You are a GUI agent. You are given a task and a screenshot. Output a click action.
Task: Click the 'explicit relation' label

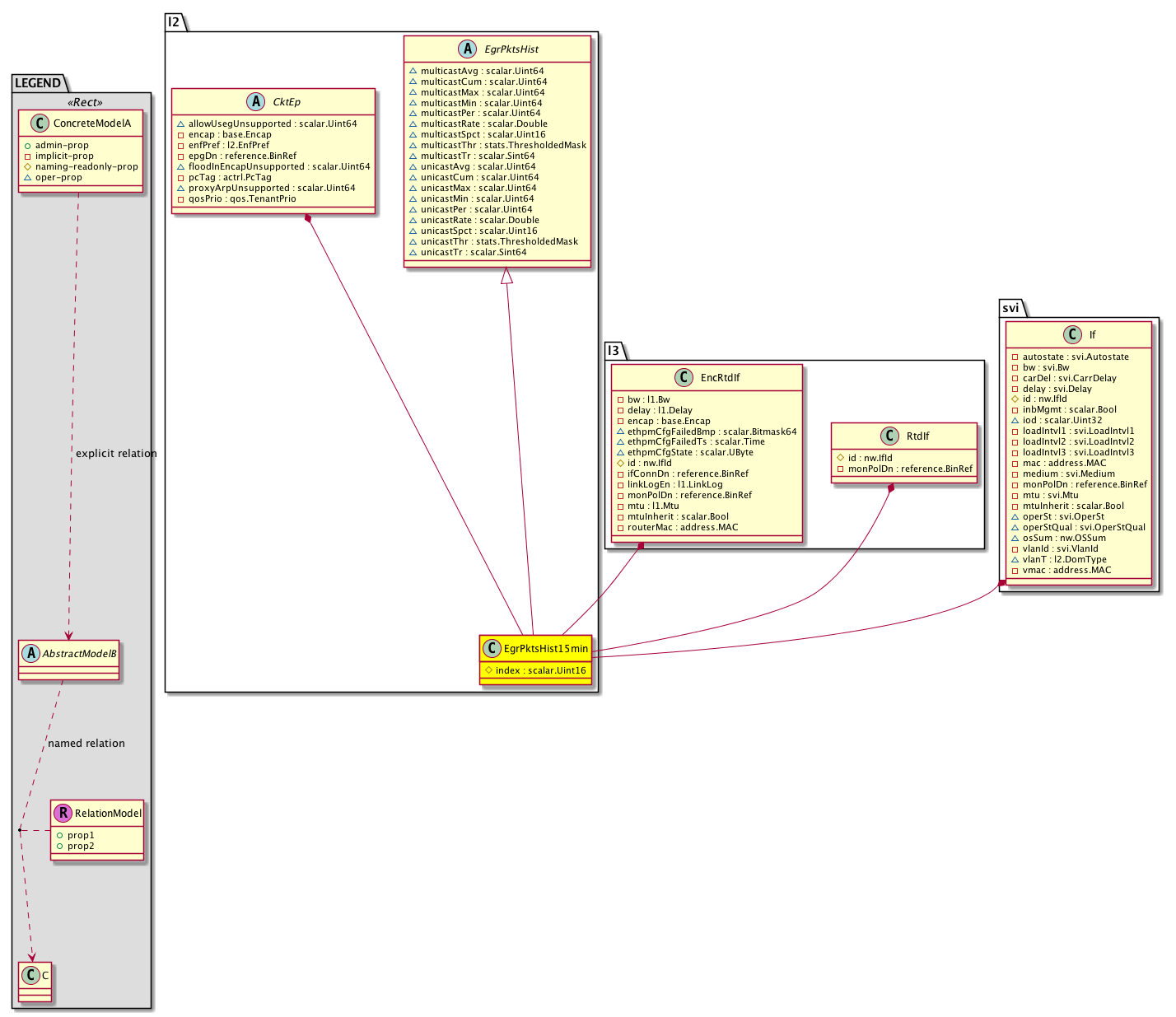(116, 454)
